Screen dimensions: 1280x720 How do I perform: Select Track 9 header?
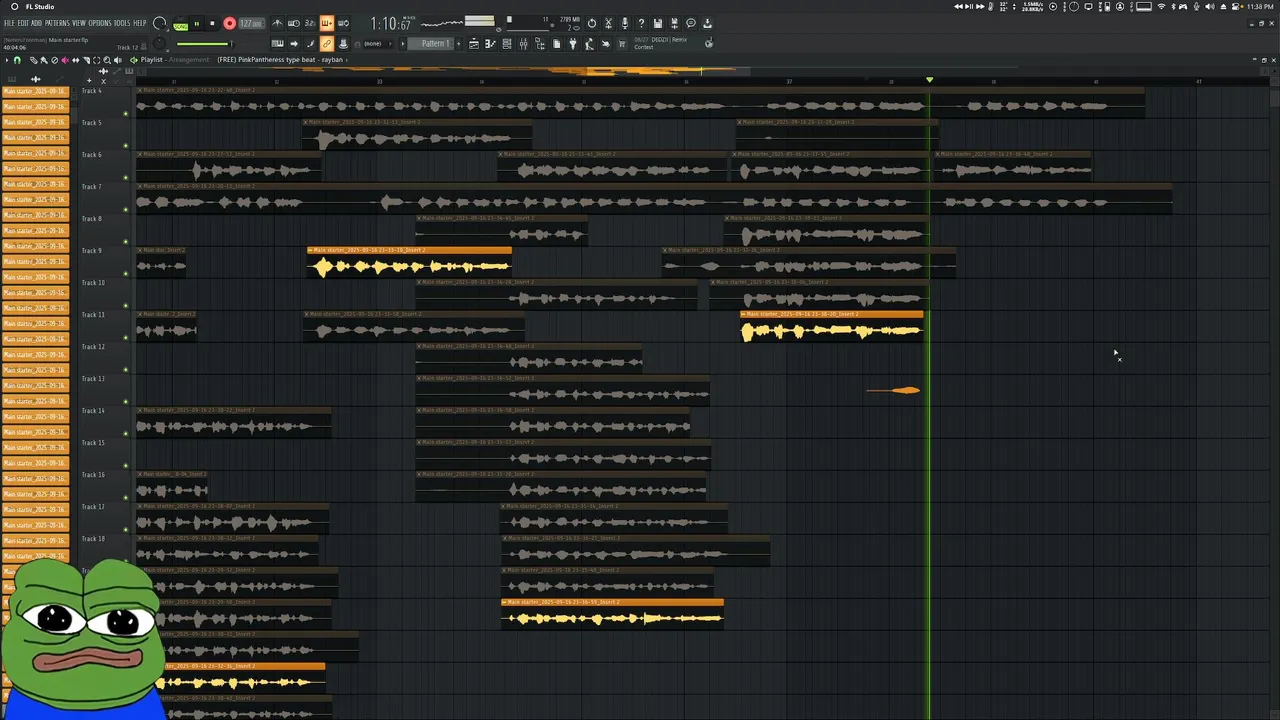click(x=106, y=261)
